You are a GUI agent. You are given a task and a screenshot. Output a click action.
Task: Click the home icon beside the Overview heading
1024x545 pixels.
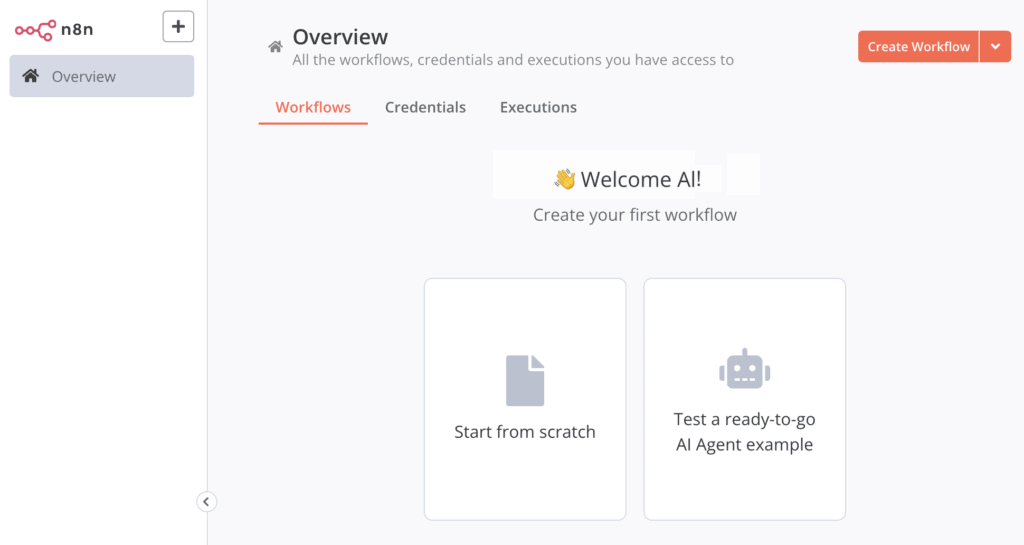click(276, 47)
